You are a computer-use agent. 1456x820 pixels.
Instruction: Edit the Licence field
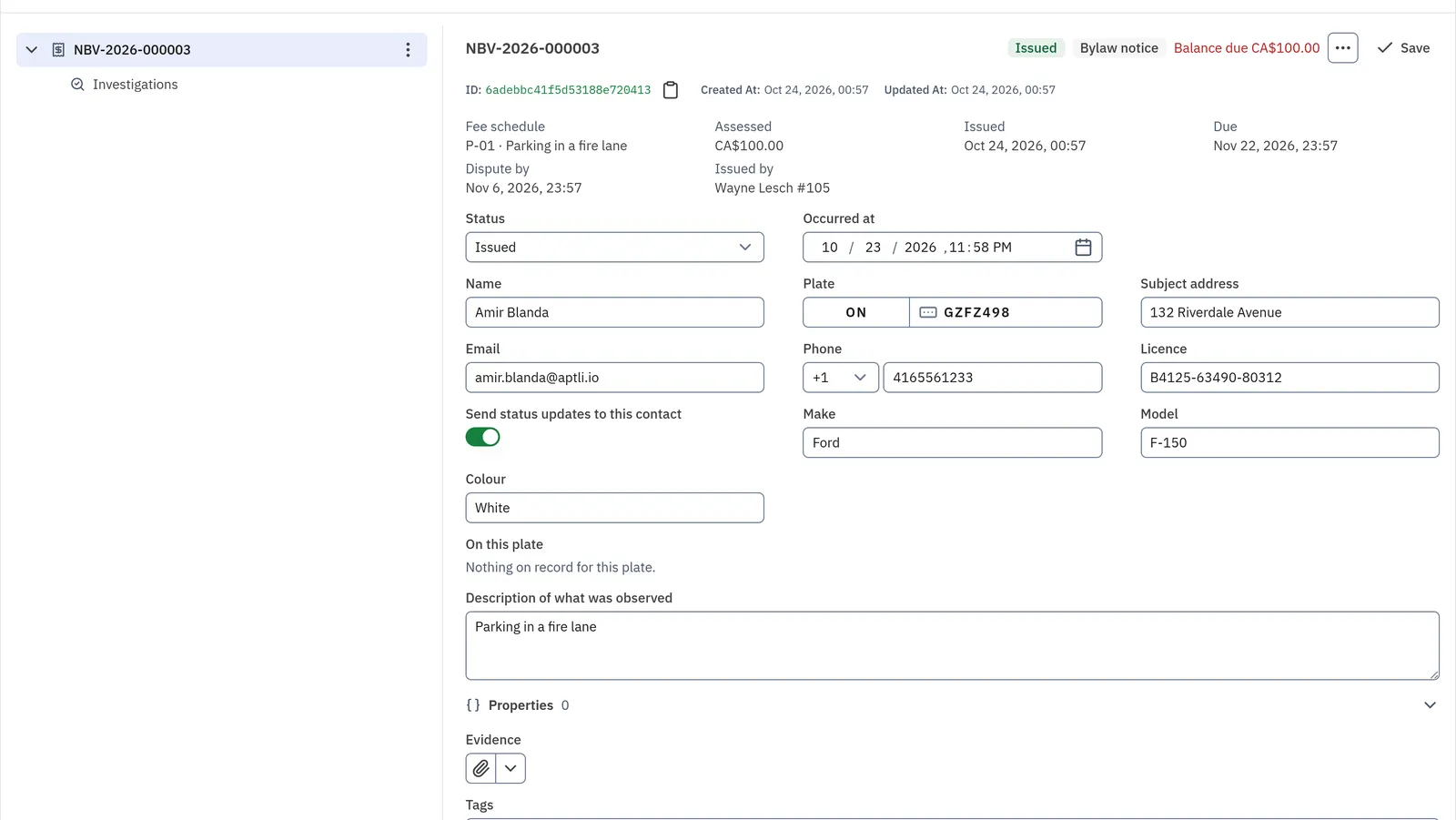pos(1289,378)
